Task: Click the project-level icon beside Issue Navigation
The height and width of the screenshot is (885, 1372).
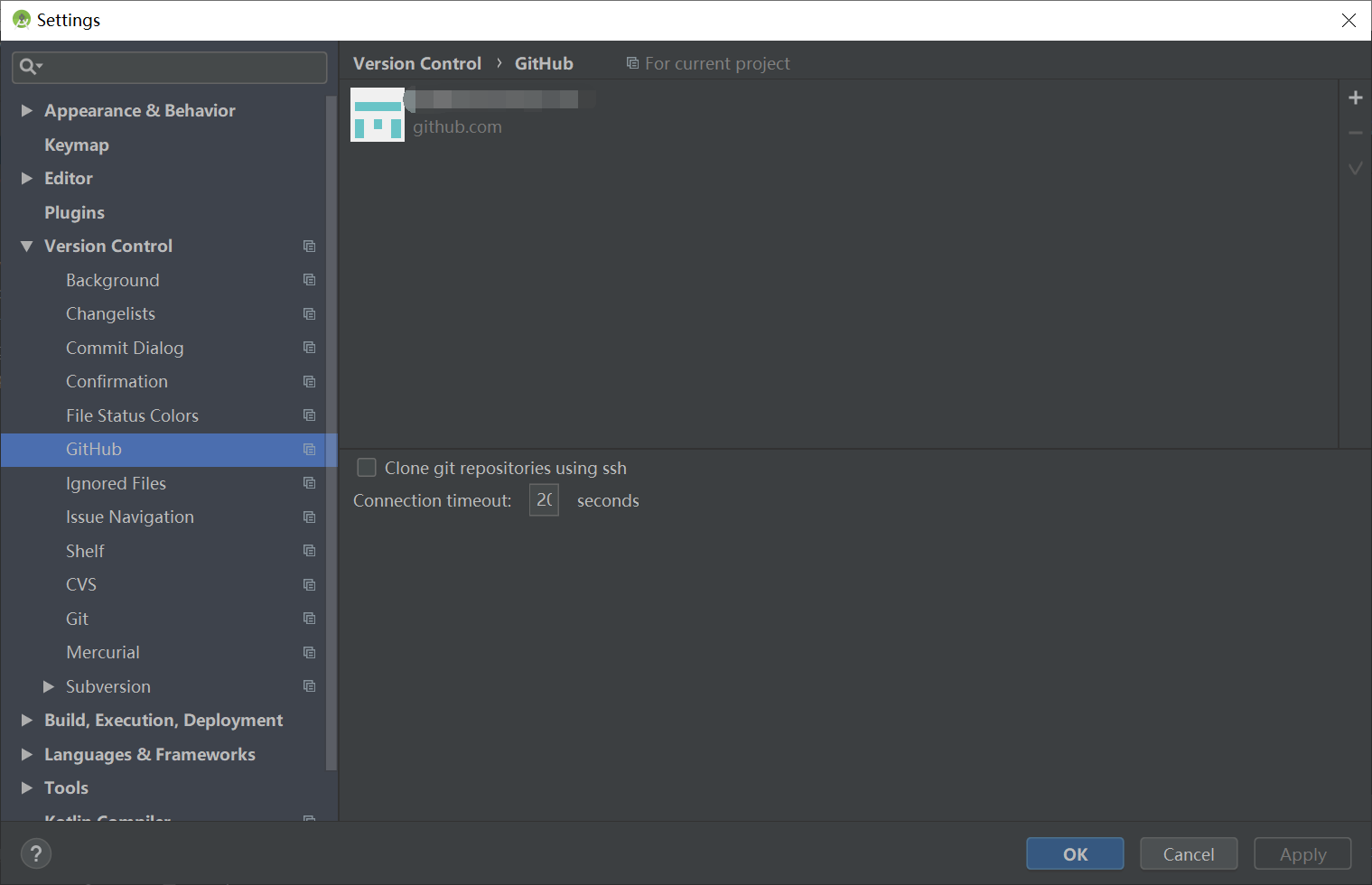Action: (309, 517)
